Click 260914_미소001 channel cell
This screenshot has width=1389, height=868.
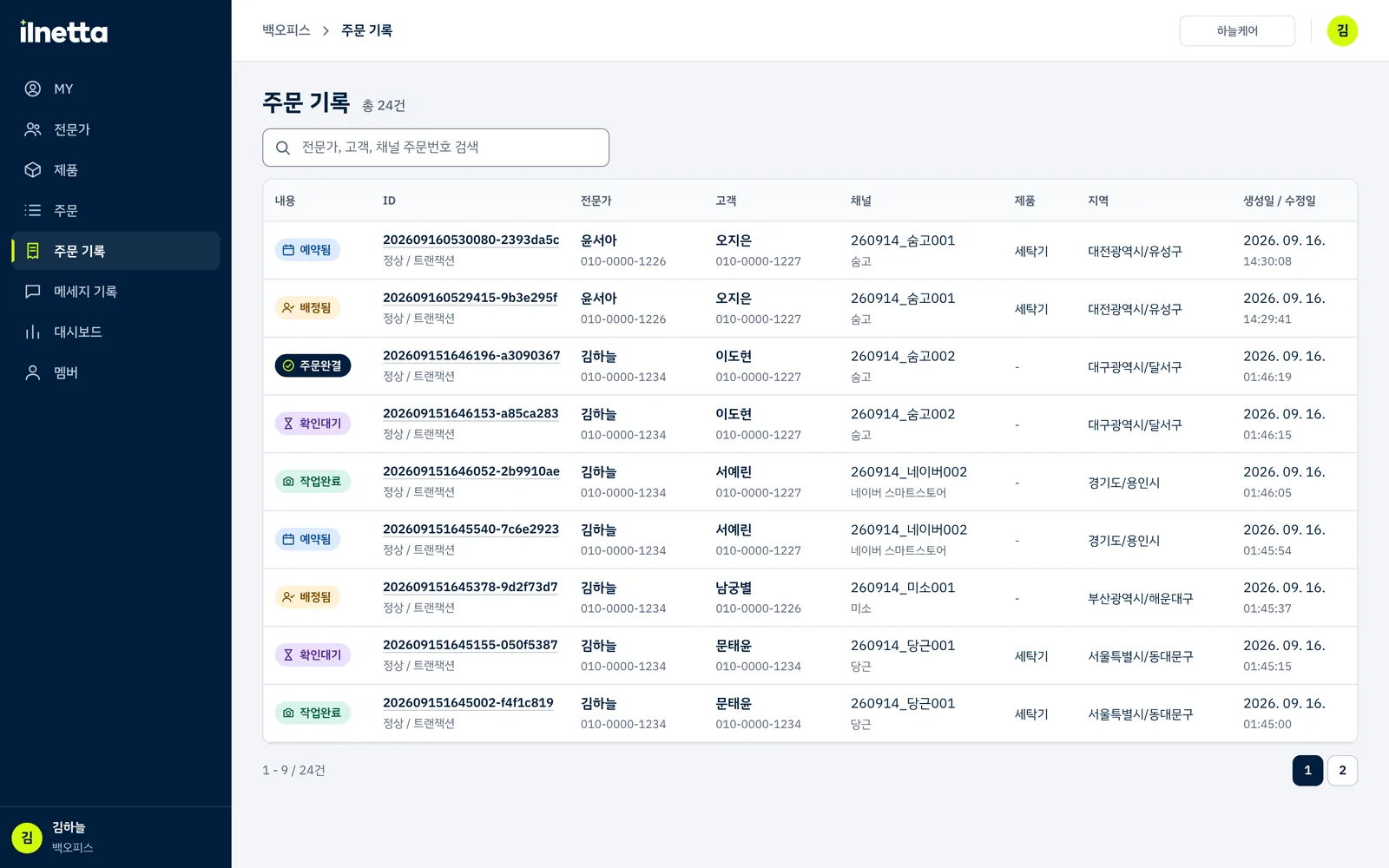903,588
